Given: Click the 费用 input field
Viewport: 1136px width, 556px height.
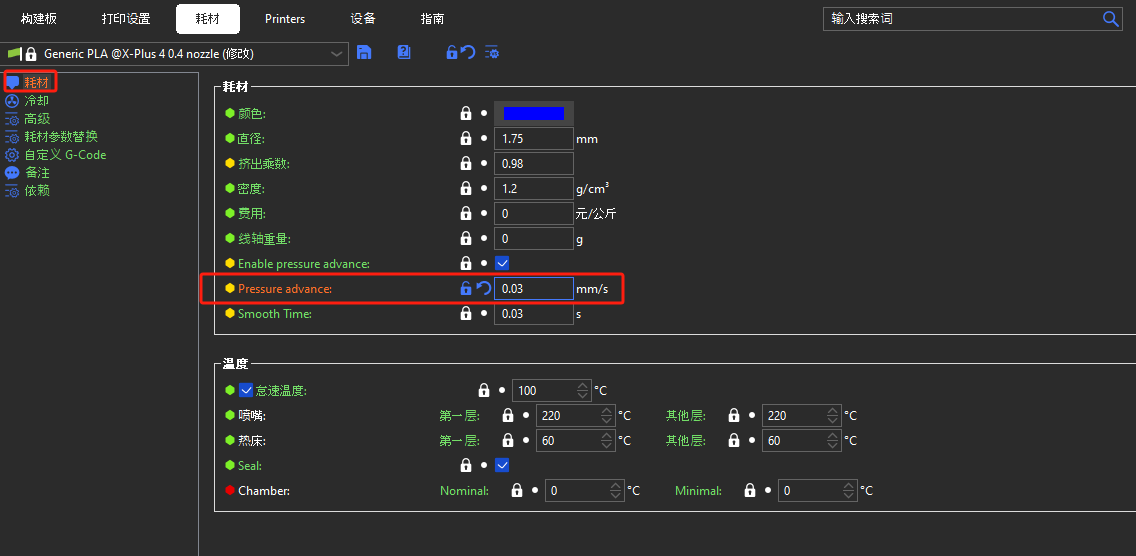Looking at the screenshot, I should [534, 213].
